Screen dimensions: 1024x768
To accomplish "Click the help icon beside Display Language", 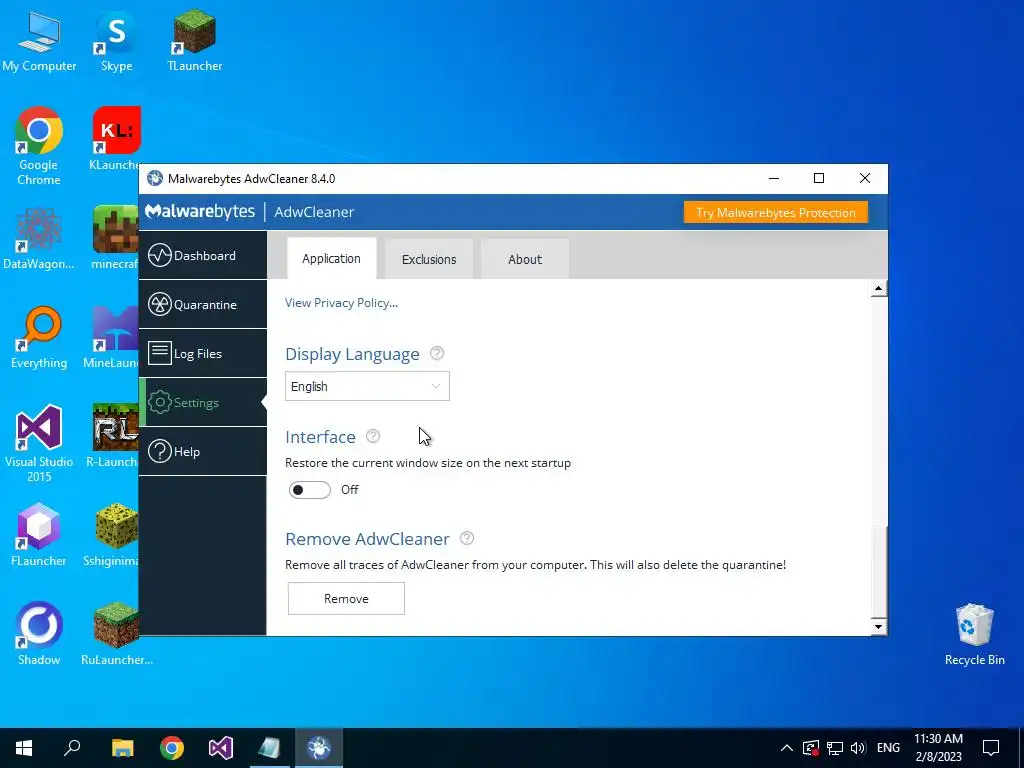I will click(x=437, y=353).
